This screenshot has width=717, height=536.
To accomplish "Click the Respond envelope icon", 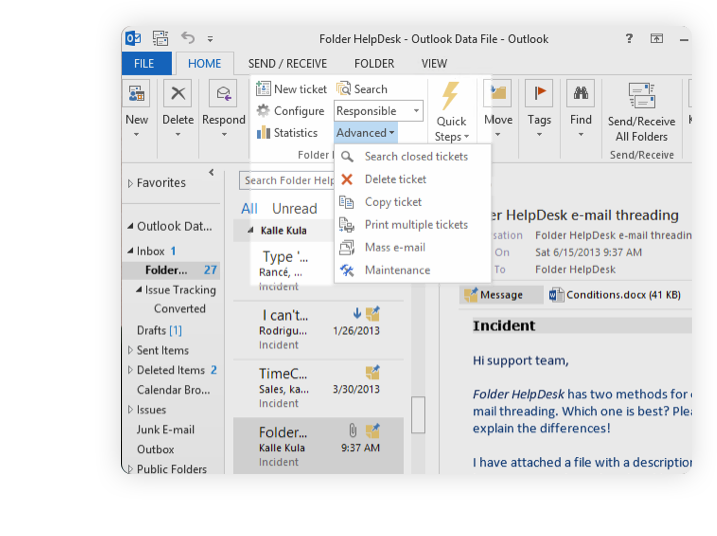I will (x=223, y=93).
